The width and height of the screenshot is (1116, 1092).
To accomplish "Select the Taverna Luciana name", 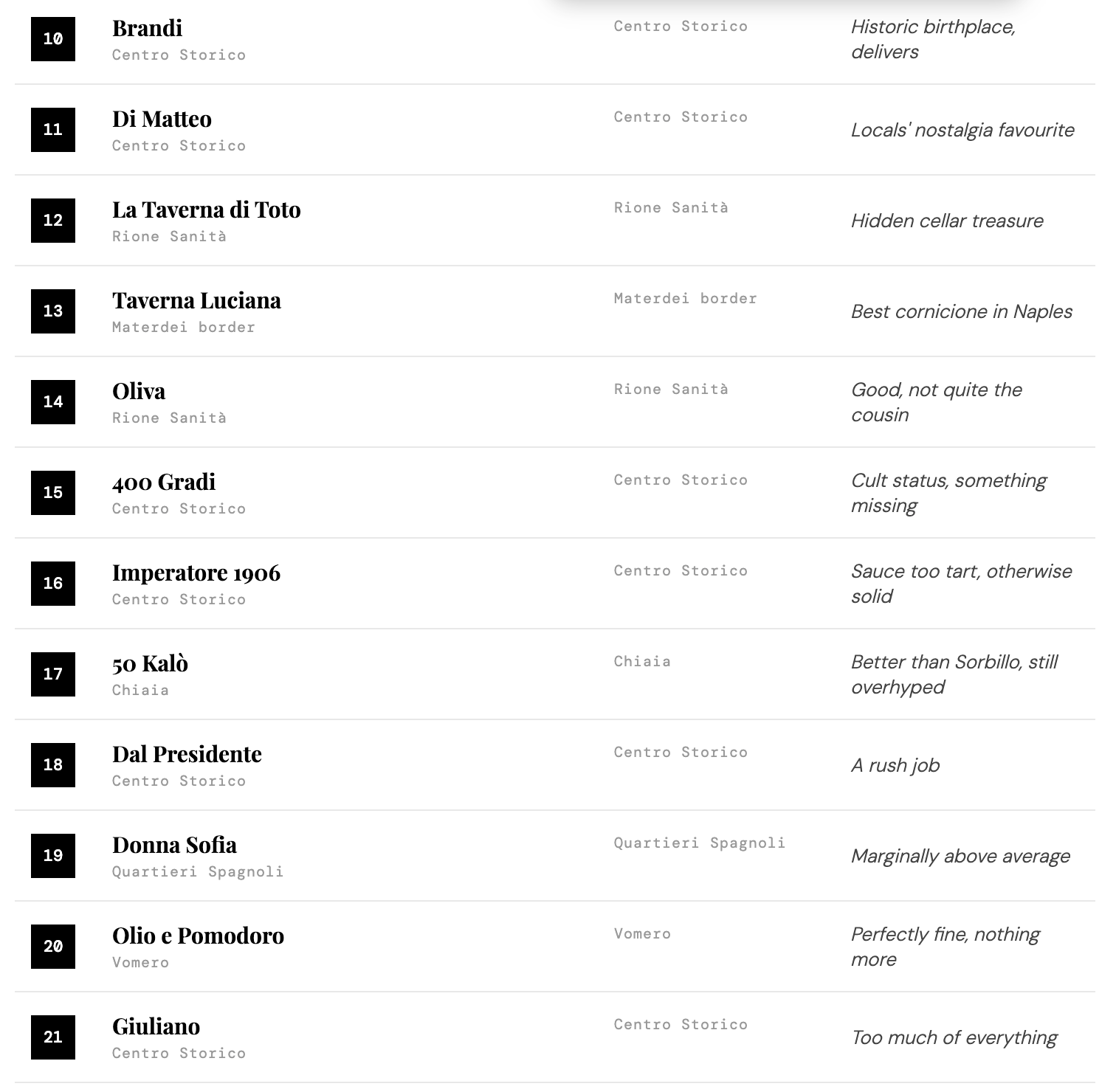I will coord(196,300).
